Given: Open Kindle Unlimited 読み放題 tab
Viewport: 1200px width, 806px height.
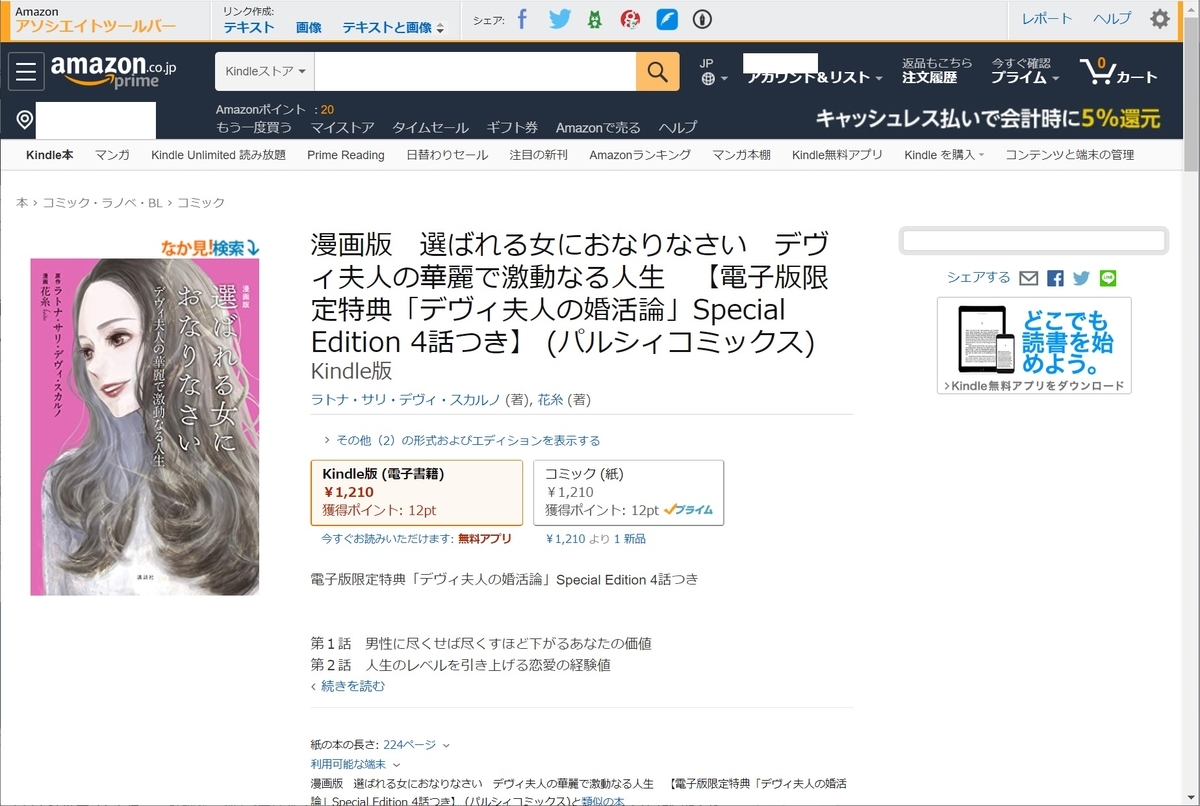Looking at the screenshot, I should point(218,155).
